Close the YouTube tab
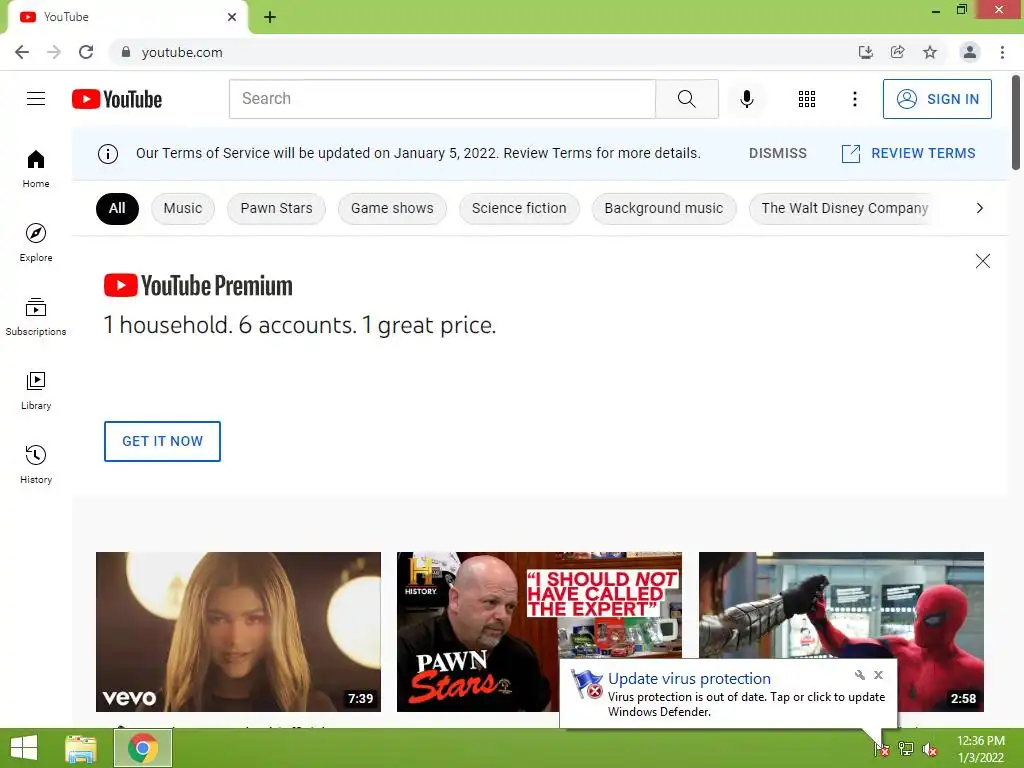The height and width of the screenshot is (768, 1024). (232, 17)
